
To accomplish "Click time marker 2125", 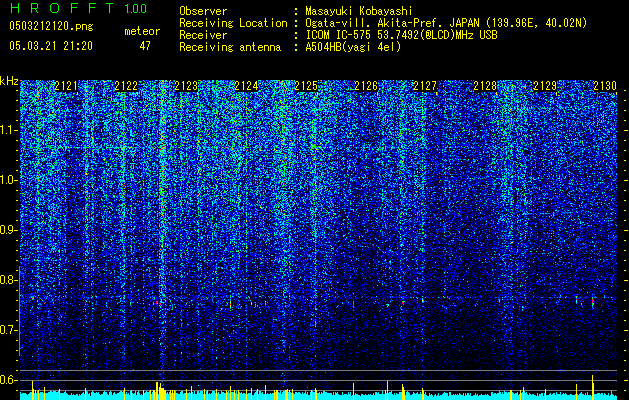I will click(306, 86).
